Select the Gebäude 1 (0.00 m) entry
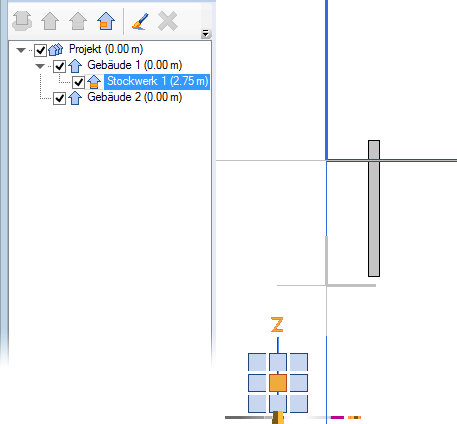Image resolution: width=457 pixels, height=424 pixels. click(135, 65)
